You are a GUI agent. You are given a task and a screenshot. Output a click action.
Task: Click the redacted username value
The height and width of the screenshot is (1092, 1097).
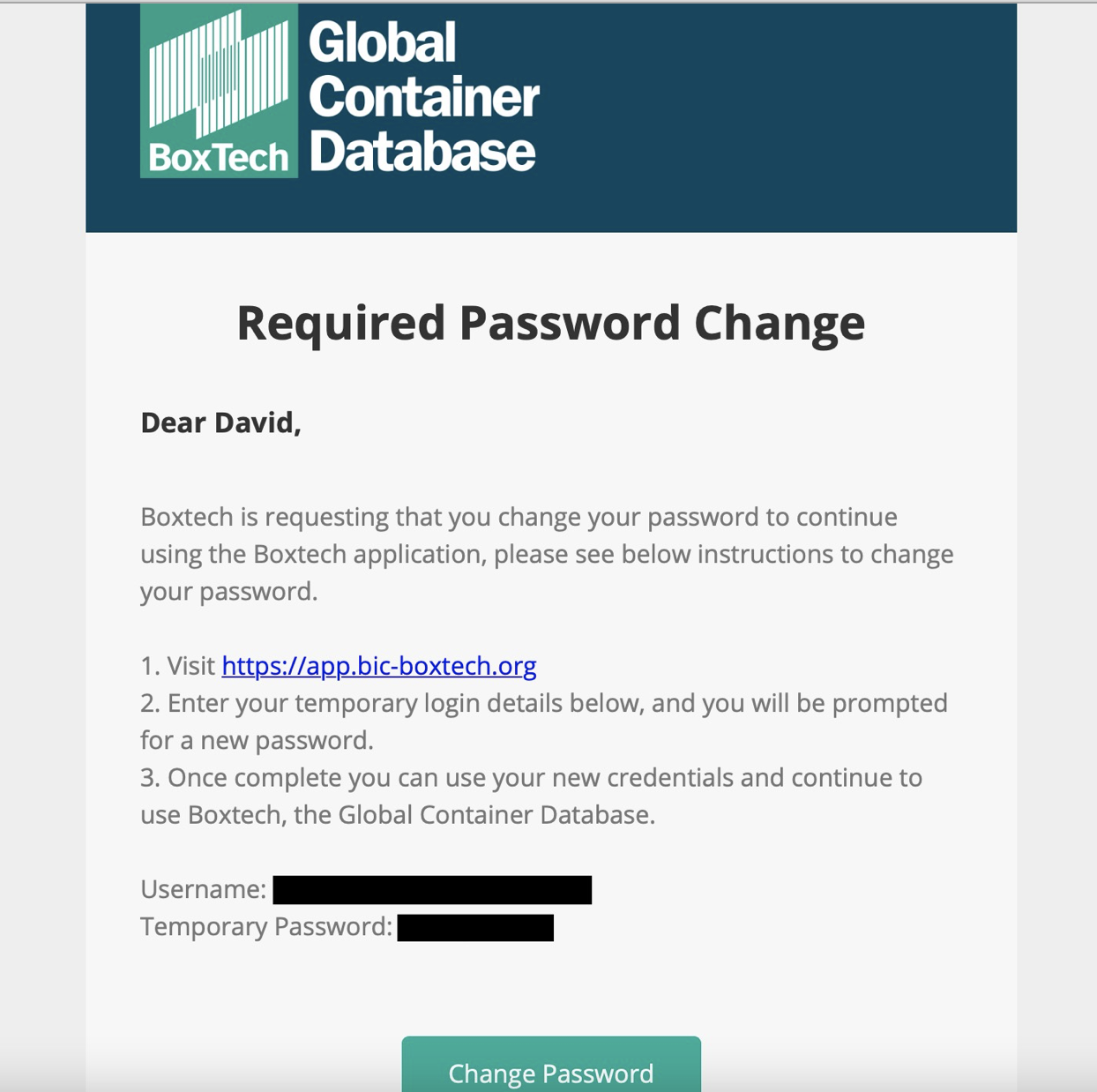(x=432, y=890)
